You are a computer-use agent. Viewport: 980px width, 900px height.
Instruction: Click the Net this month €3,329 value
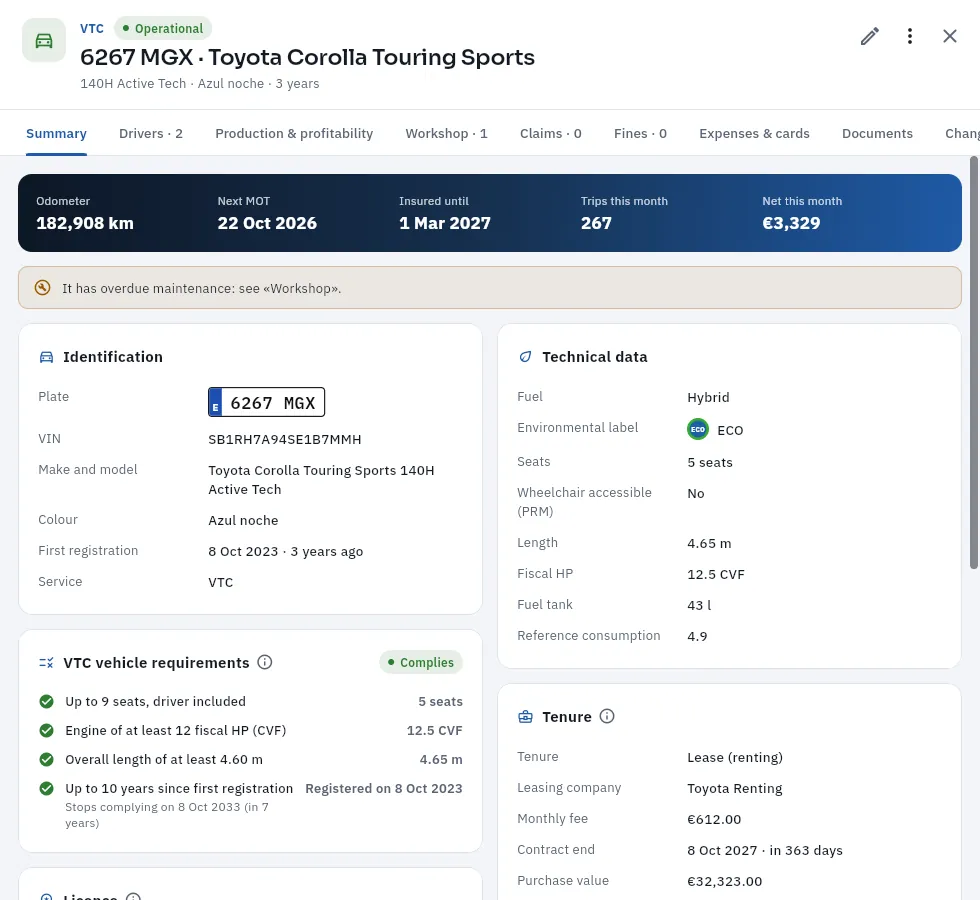[791, 223]
